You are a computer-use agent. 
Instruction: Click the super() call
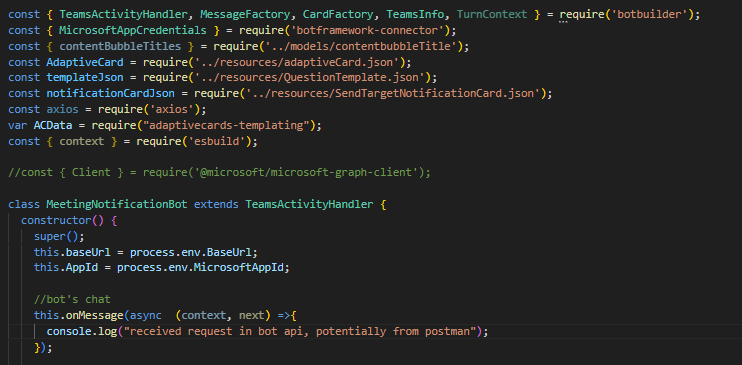pos(59,236)
